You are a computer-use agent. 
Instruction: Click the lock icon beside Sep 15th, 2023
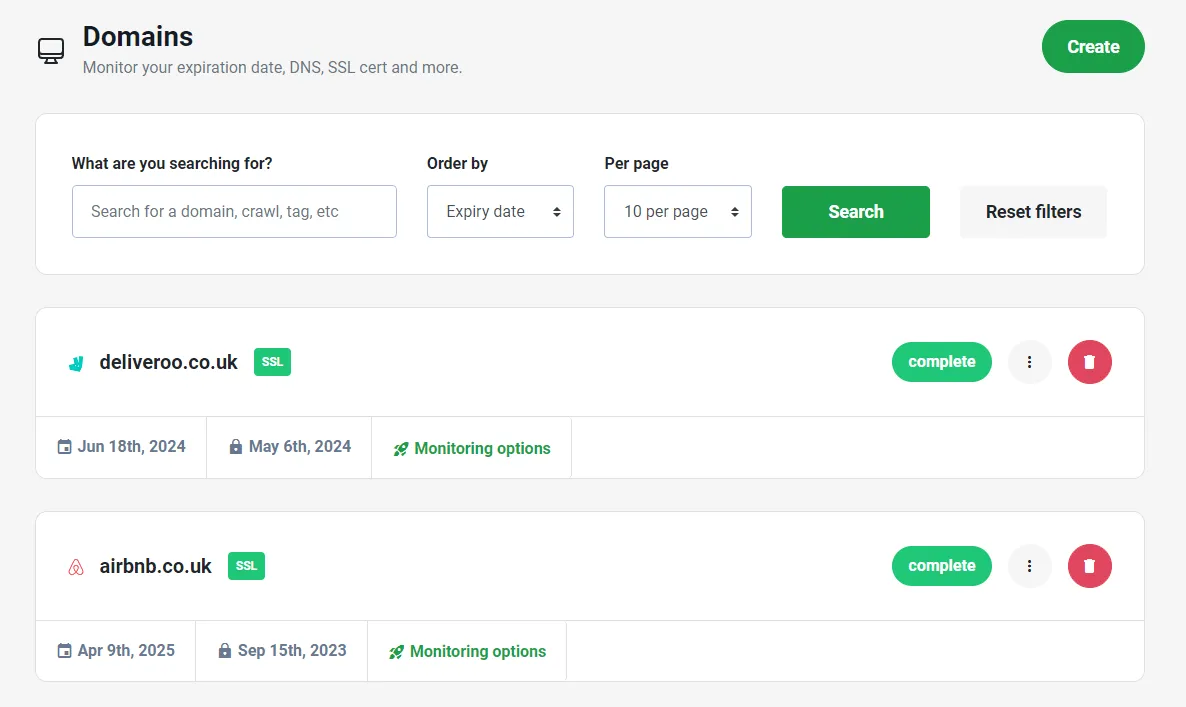(x=225, y=650)
